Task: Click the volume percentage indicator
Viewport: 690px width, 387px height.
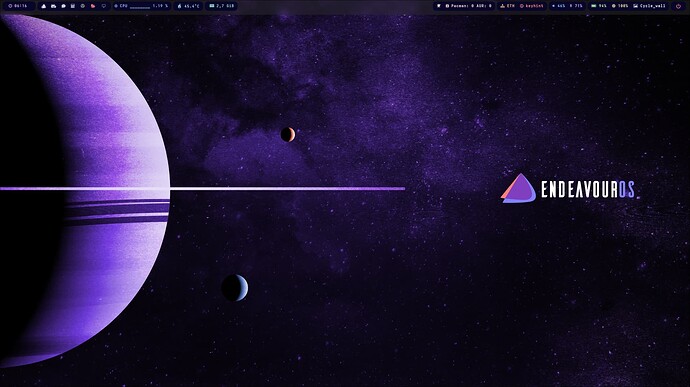Action: 558,6
